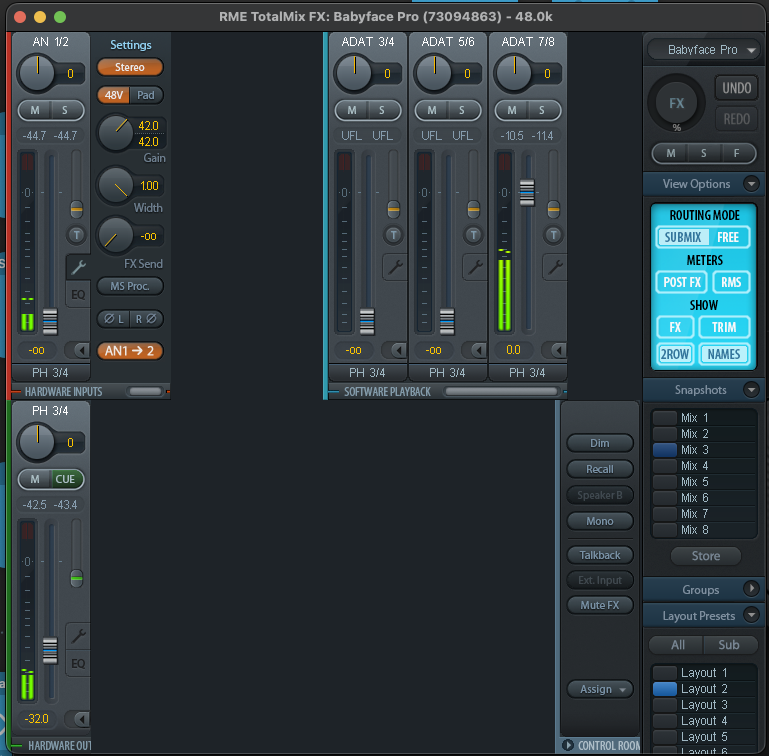The image size is (769, 756).
Task: Click the left arrow on ADAT 5/6 strip
Action: (x=474, y=350)
